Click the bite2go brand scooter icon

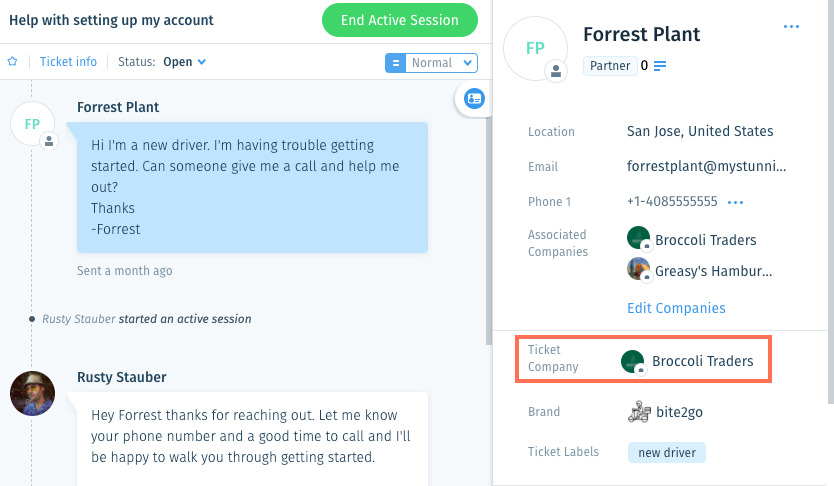click(x=639, y=412)
